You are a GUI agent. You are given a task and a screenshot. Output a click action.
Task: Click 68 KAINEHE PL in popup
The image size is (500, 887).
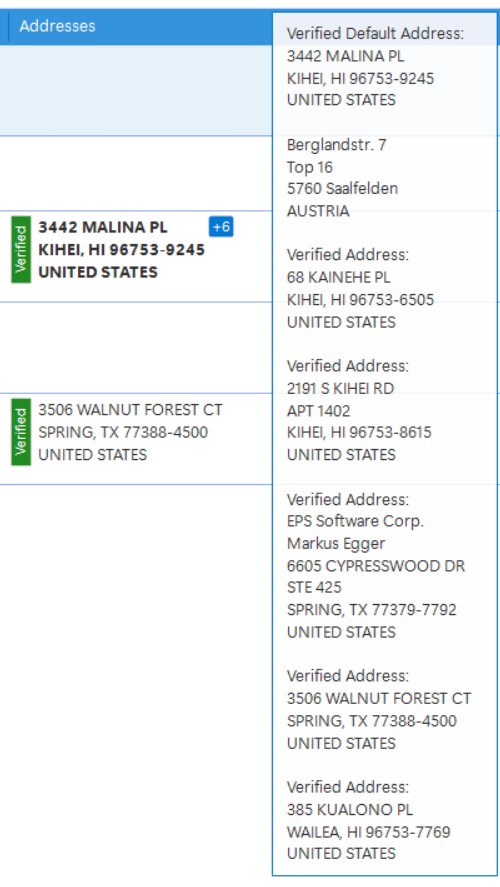pyautogui.click(x=338, y=277)
